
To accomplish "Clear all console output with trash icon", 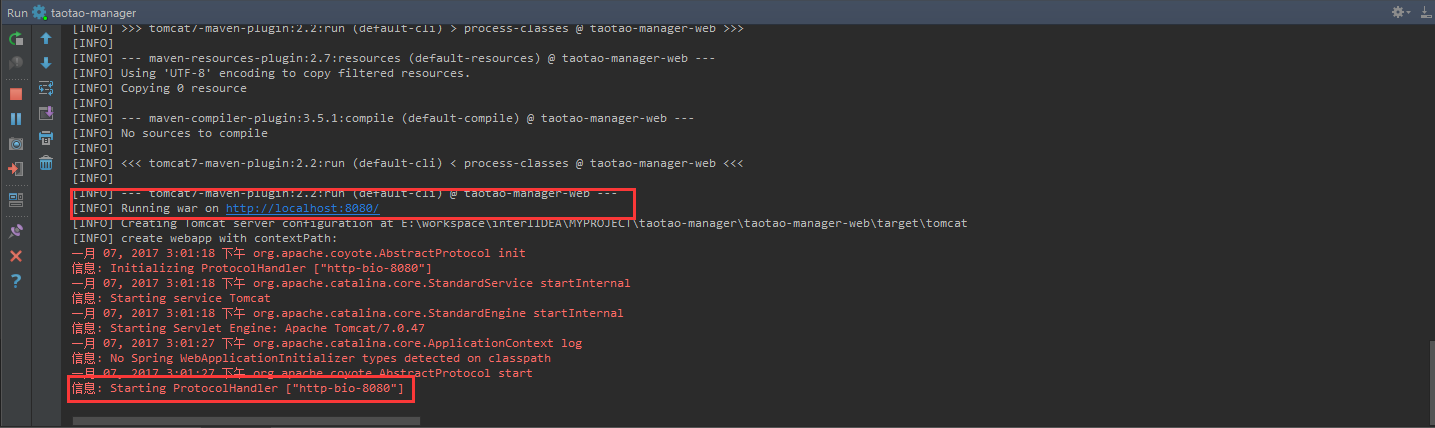I will point(46,163).
